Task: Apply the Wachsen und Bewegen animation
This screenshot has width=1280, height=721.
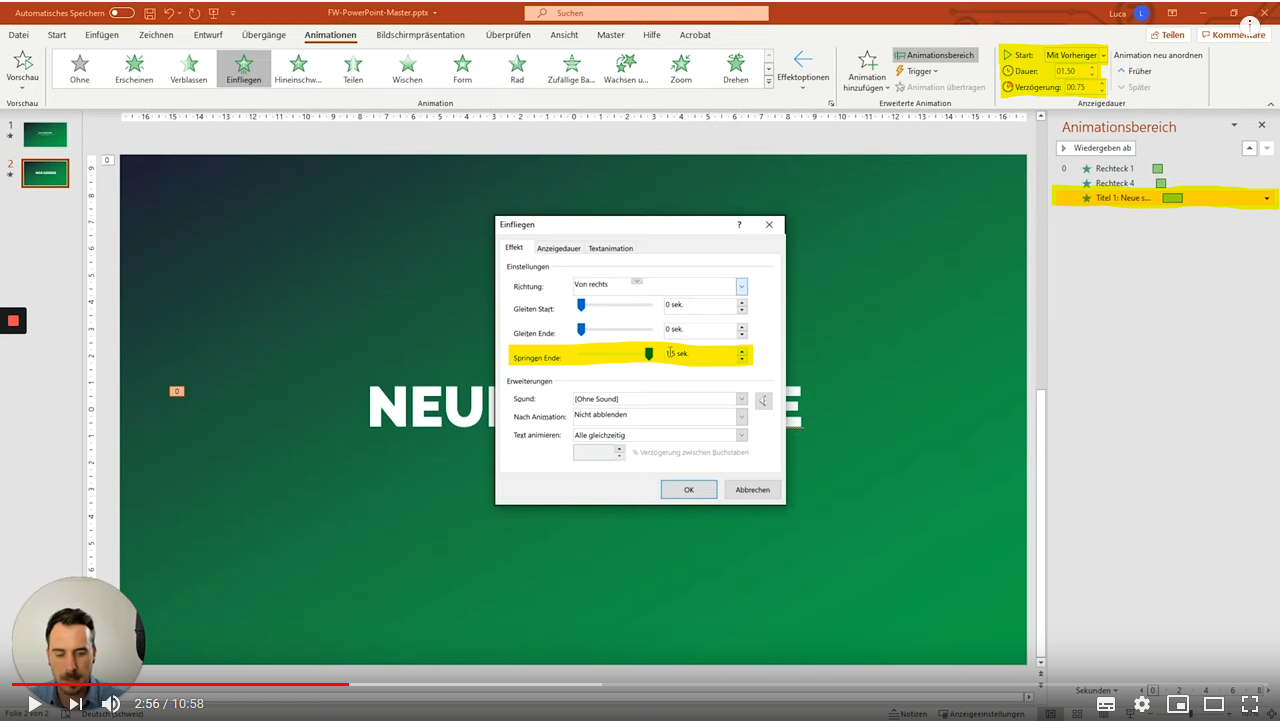Action: [626, 69]
